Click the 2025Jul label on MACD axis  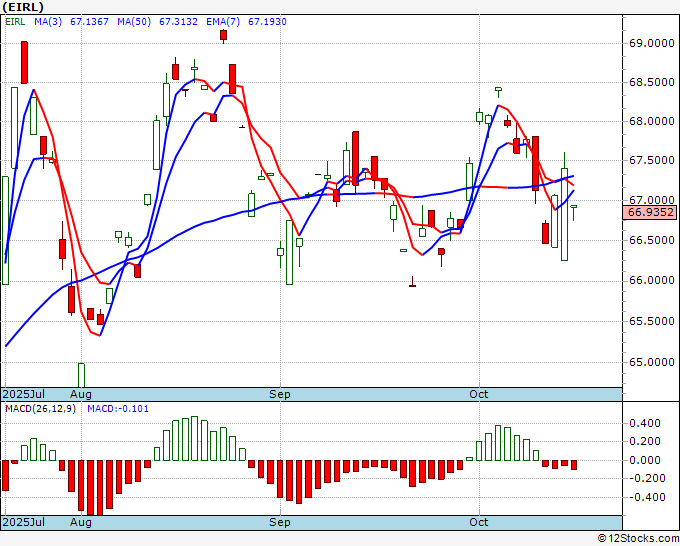24,522
